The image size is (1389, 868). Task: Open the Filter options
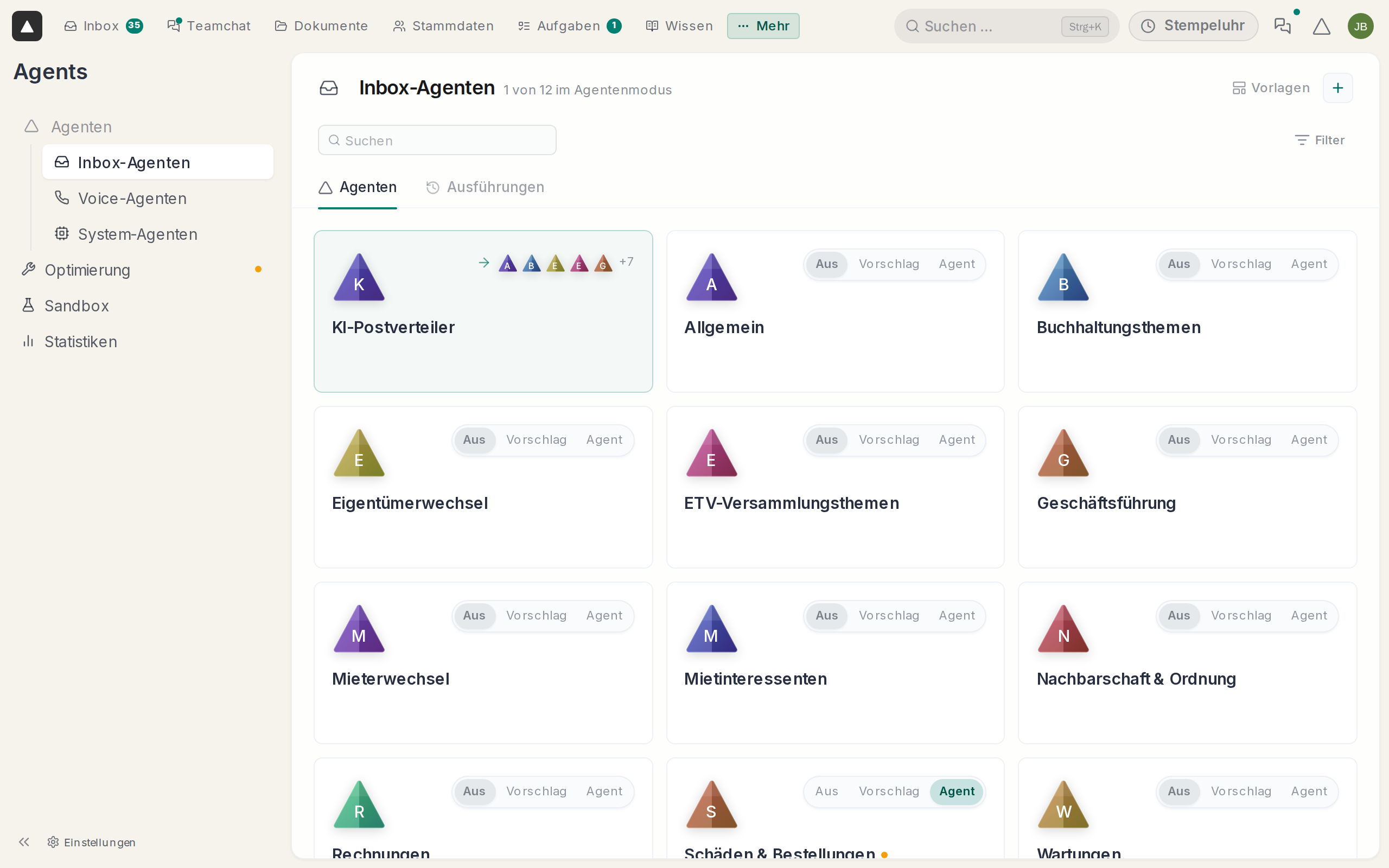pos(1320,140)
